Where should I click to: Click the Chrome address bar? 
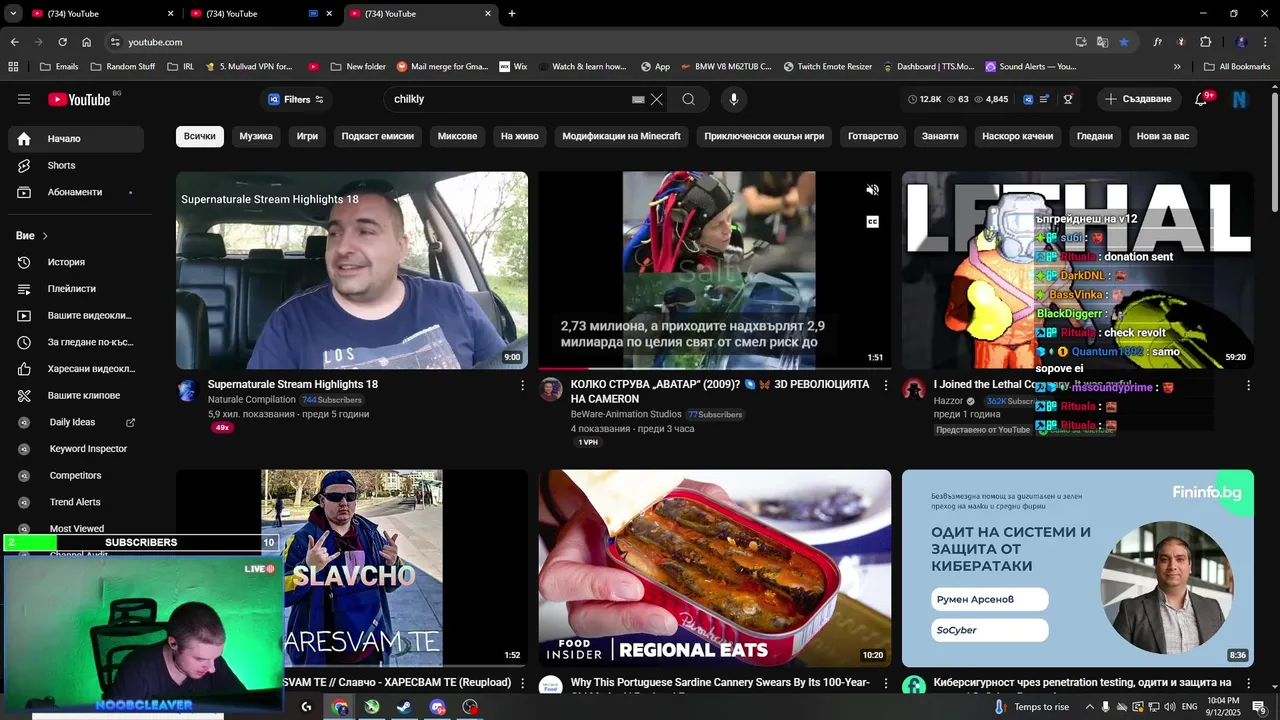[590, 42]
